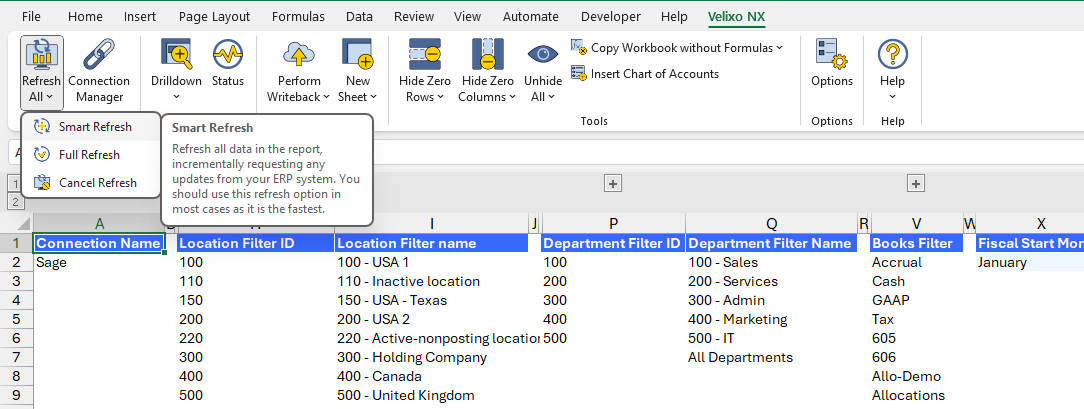Screen dimensions: 1084x409
Task: Open the Refresh All dropdown button
Action: (41, 73)
